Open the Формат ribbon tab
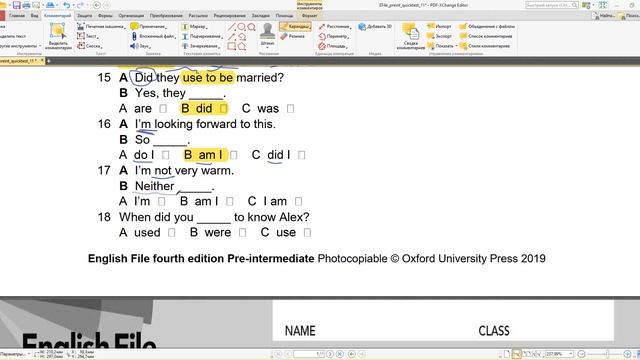Screen dimensions: 640x360 (309, 16)
